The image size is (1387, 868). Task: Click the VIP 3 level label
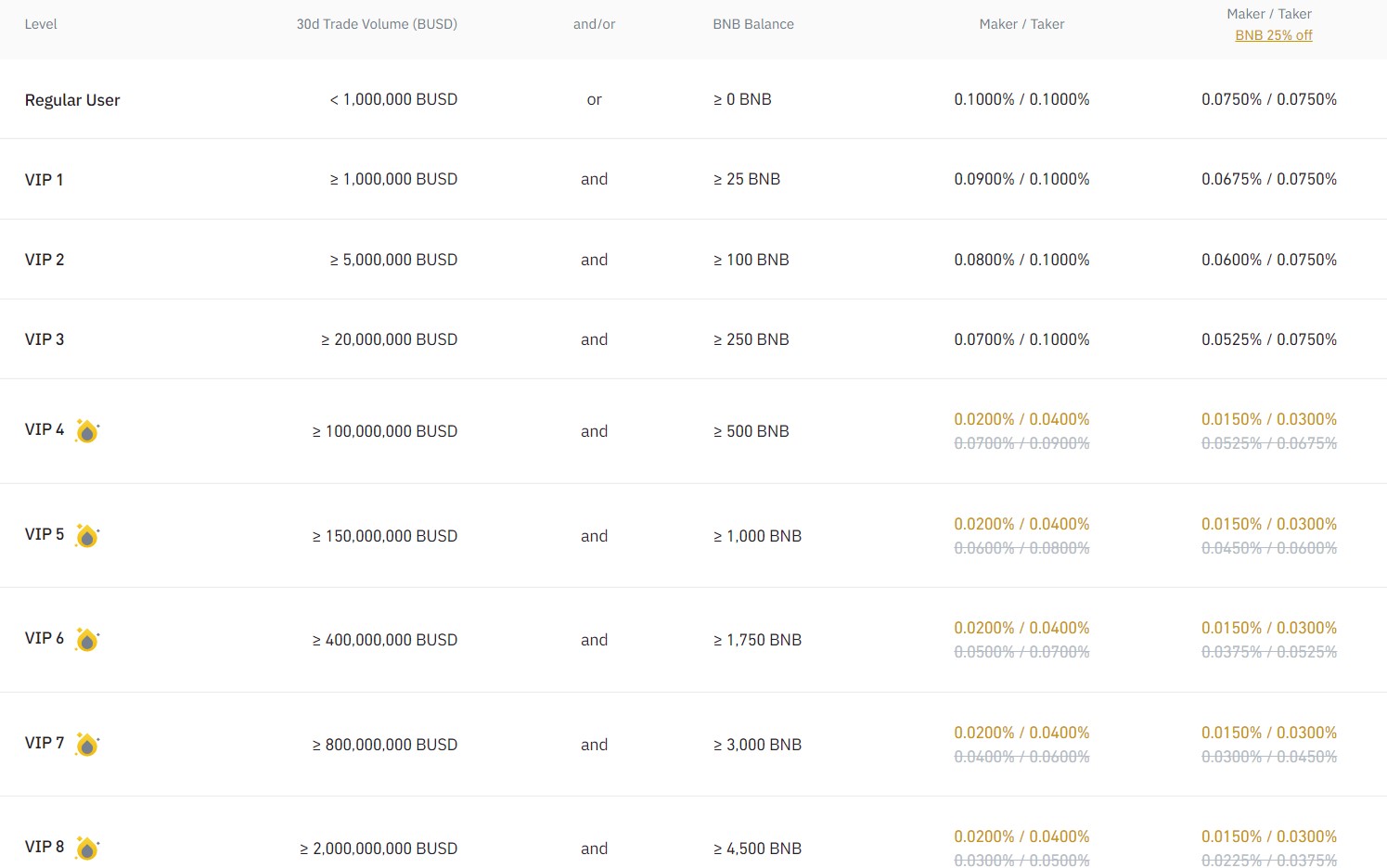coord(45,339)
